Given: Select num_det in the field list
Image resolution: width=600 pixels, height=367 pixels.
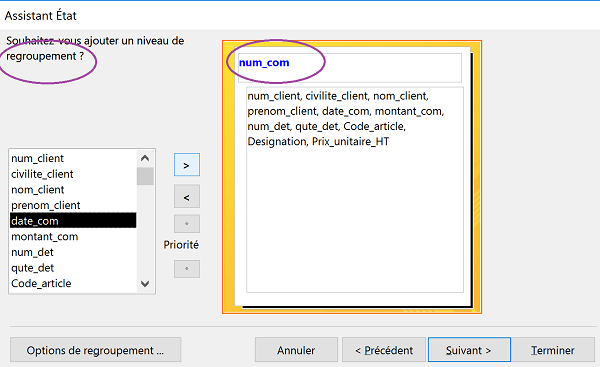Looking at the screenshot, I should [73, 252].
